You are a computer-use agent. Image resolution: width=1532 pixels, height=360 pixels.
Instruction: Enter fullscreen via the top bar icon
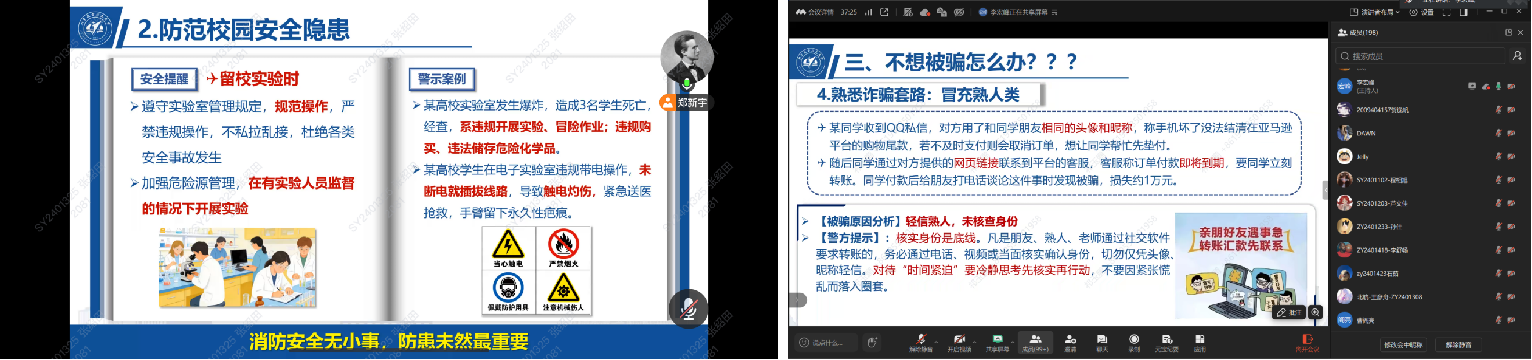[1447, 12]
